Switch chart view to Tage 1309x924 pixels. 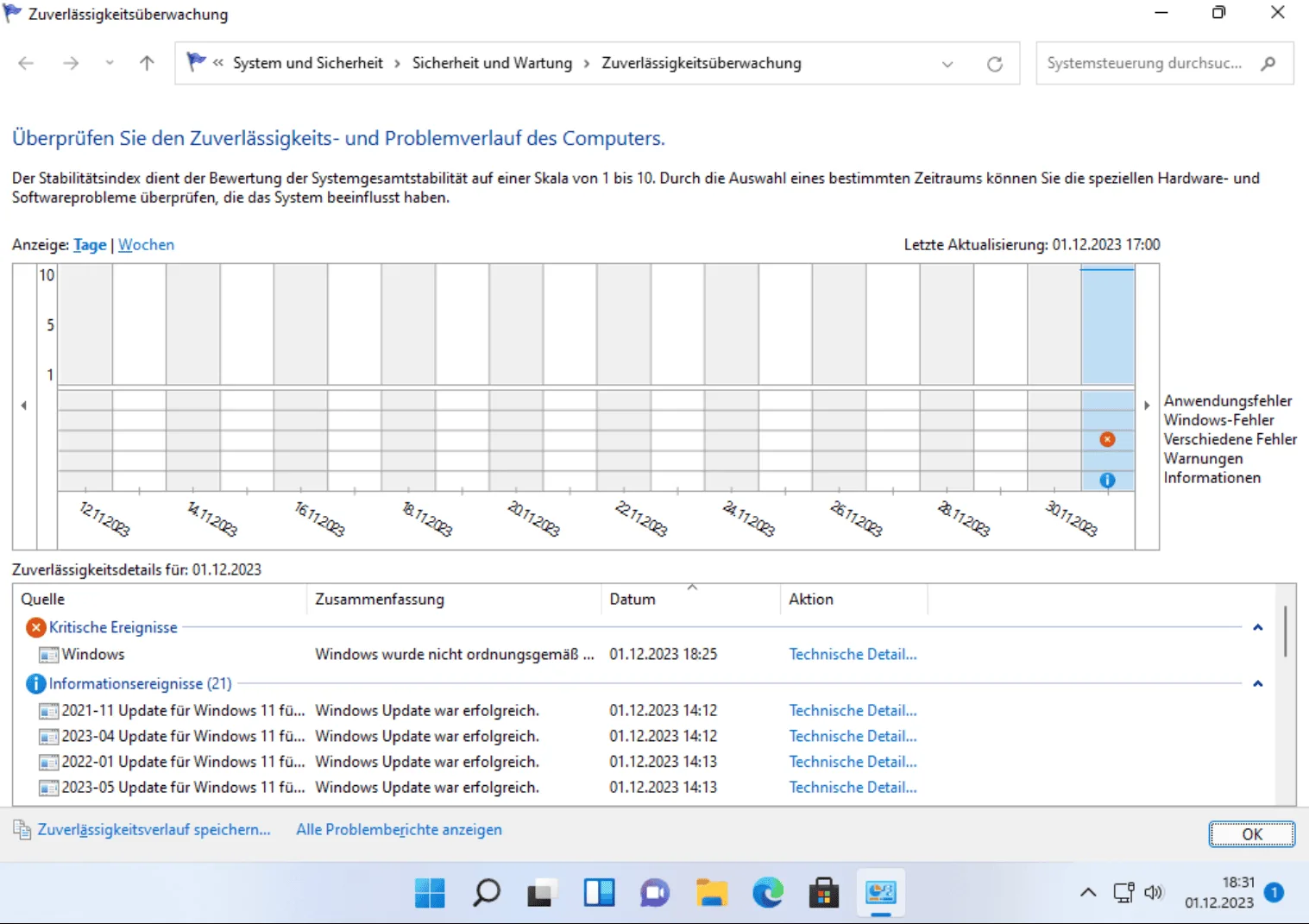tap(90, 245)
